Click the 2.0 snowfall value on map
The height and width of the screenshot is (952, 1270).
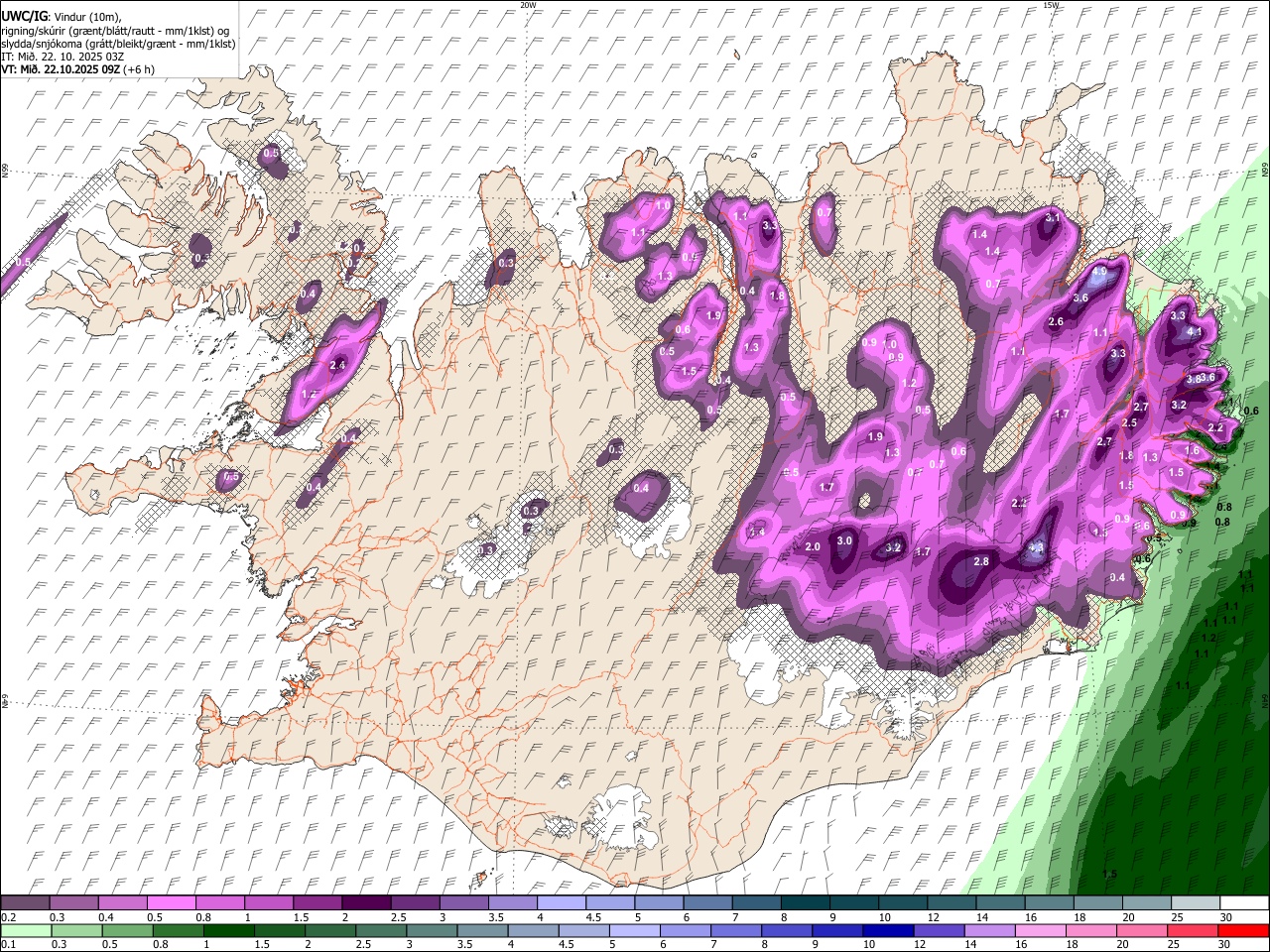(813, 547)
